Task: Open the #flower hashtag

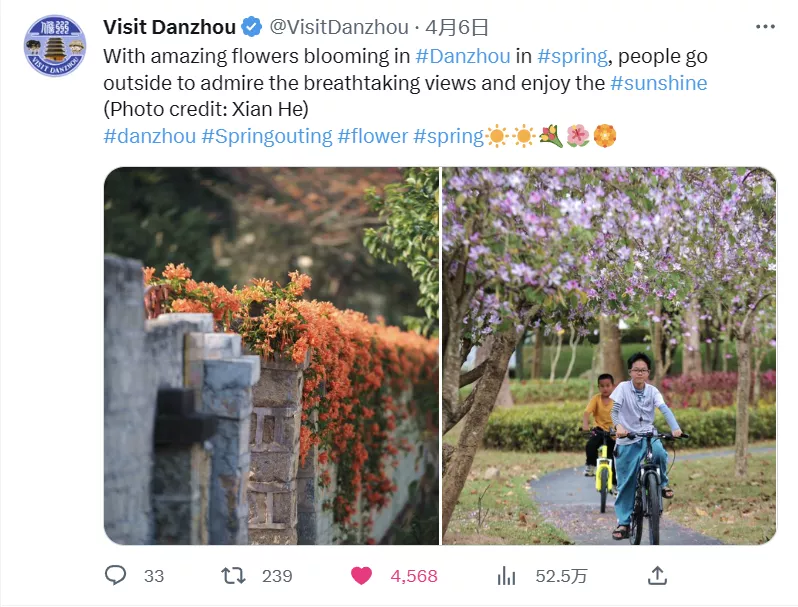Action: (373, 136)
